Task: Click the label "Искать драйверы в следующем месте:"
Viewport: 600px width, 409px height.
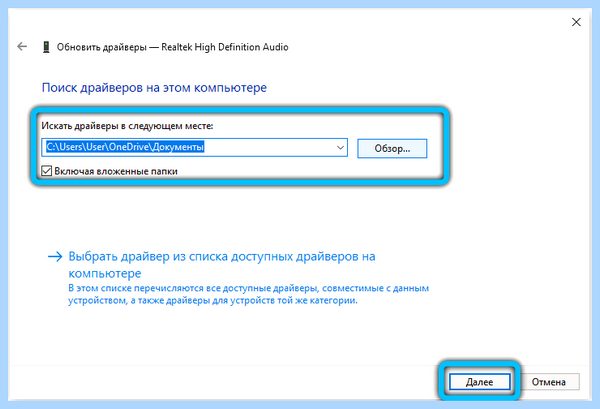Action: [127, 125]
